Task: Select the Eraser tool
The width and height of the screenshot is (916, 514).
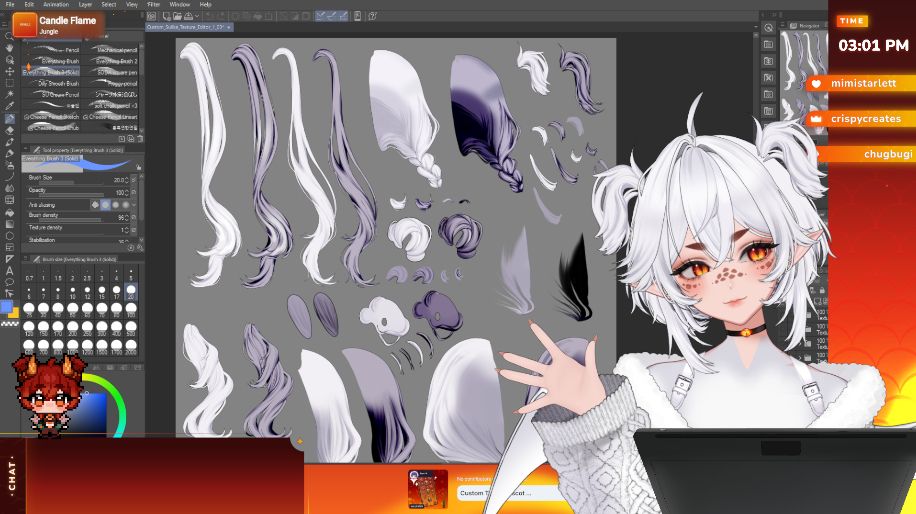Action: point(9,130)
